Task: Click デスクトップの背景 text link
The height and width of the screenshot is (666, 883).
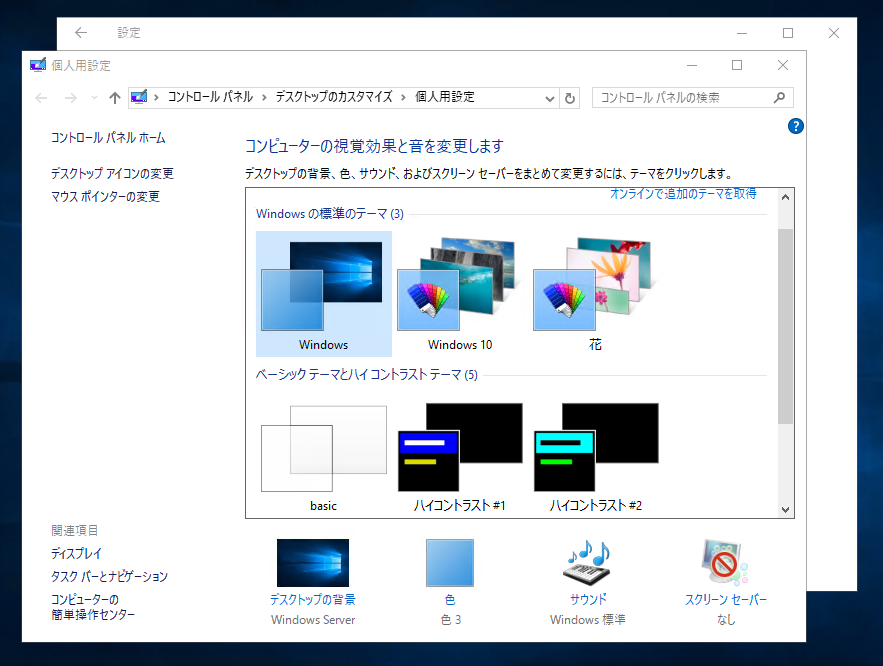Action: pyautogui.click(x=313, y=600)
